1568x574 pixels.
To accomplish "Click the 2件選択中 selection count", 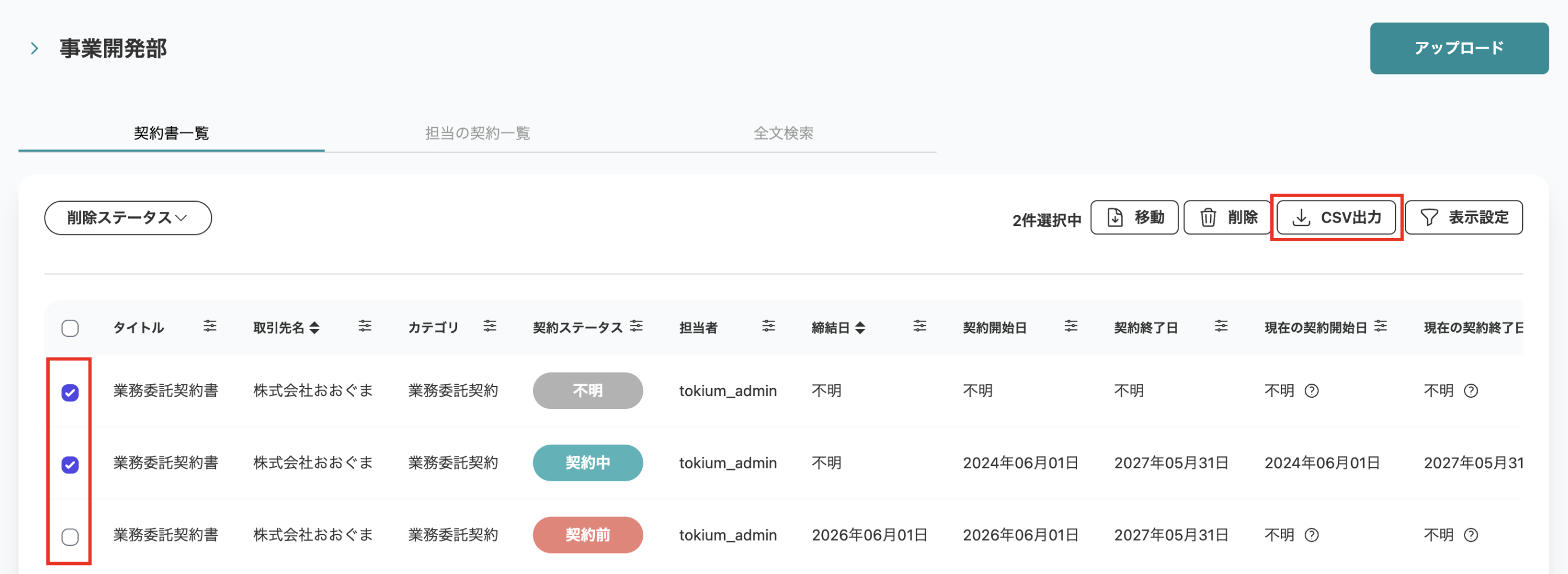I will tap(1046, 220).
